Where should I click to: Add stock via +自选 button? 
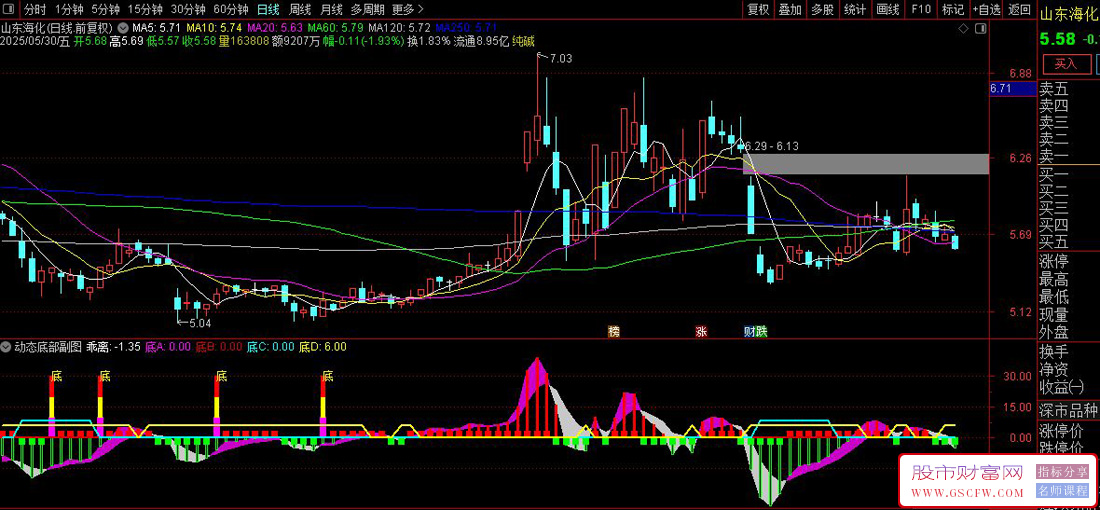coord(987,9)
